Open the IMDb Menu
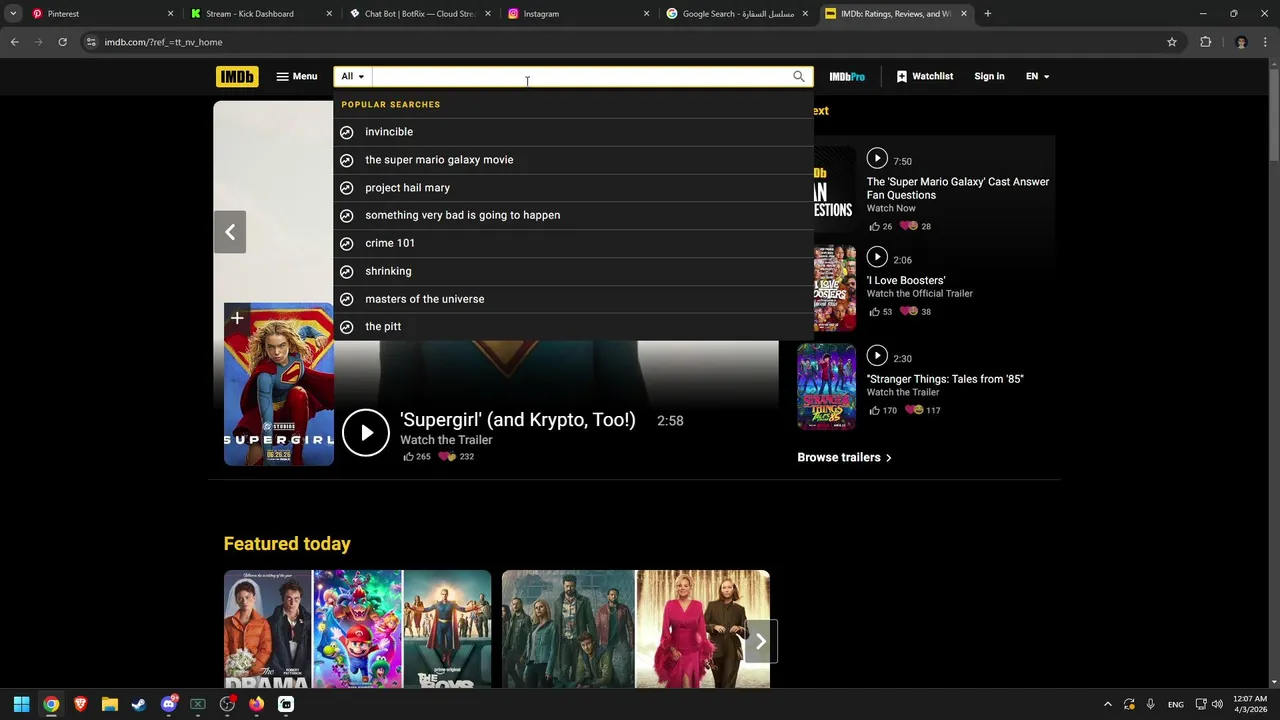 pyautogui.click(x=297, y=76)
